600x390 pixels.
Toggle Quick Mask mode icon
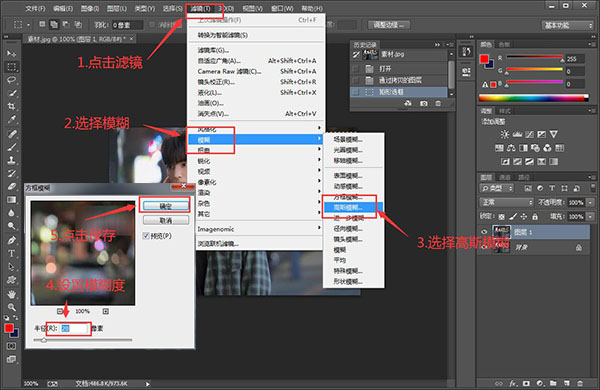[x=11, y=346]
